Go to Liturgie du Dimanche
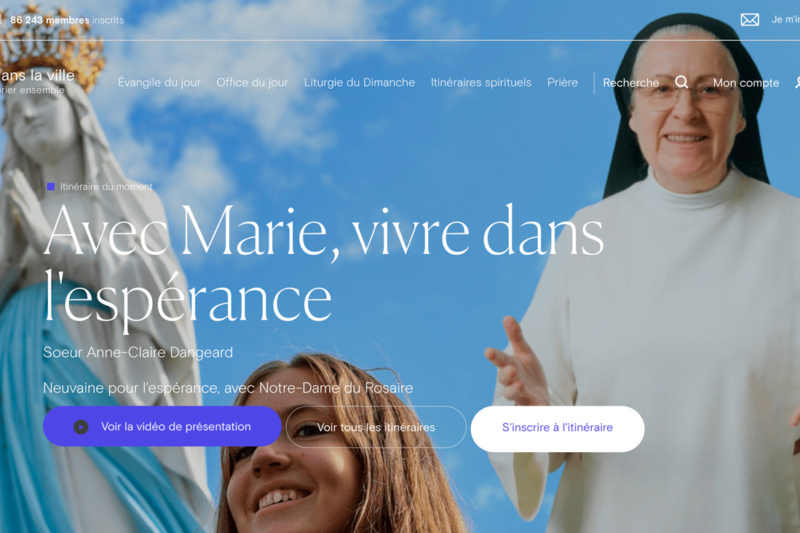This screenshot has height=533, width=800. [x=359, y=83]
